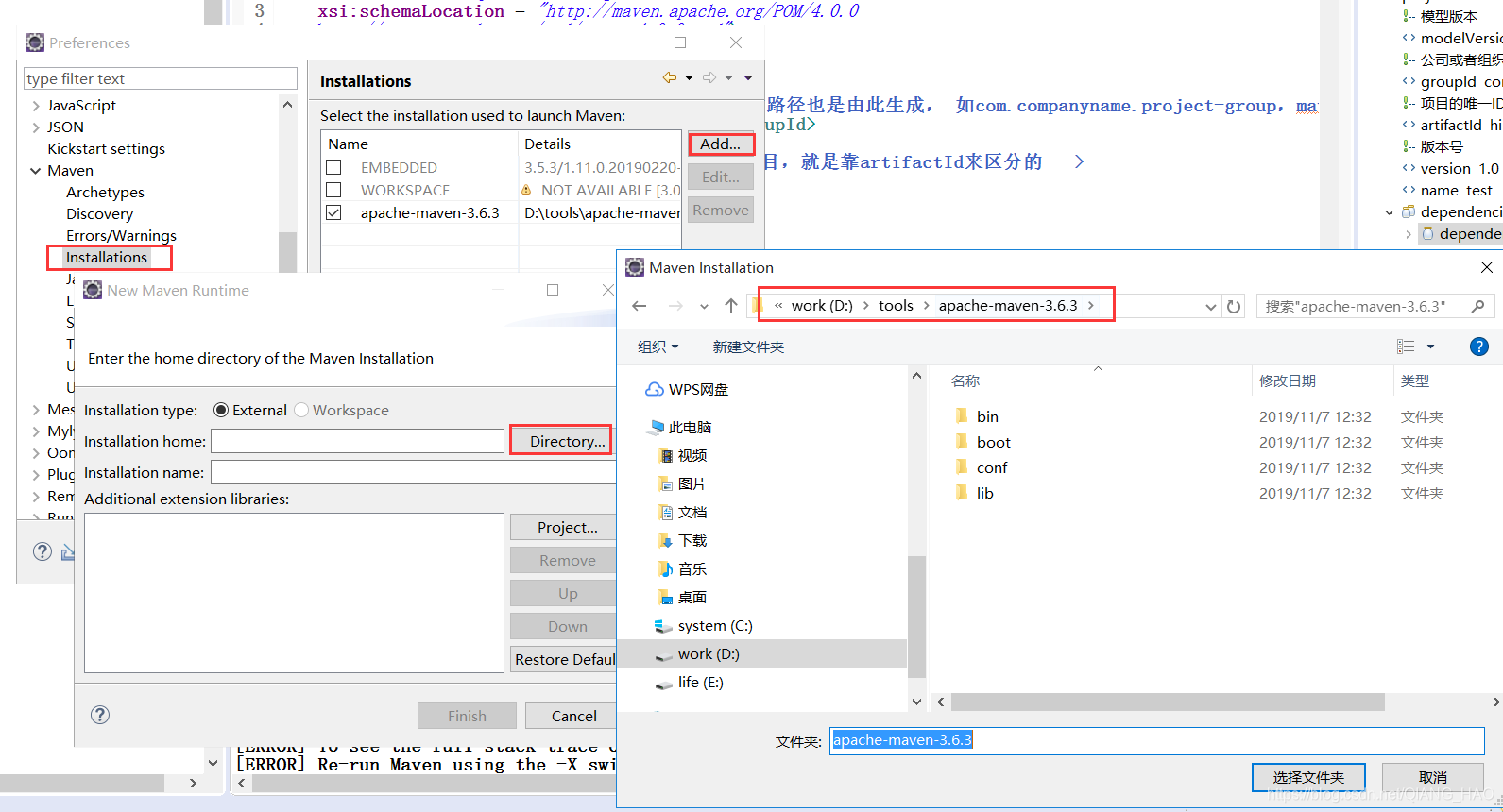The width and height of the screenshot is (1503, 812).
Task: Click tools in the breadcrumb path
Action: pos(896,305)
